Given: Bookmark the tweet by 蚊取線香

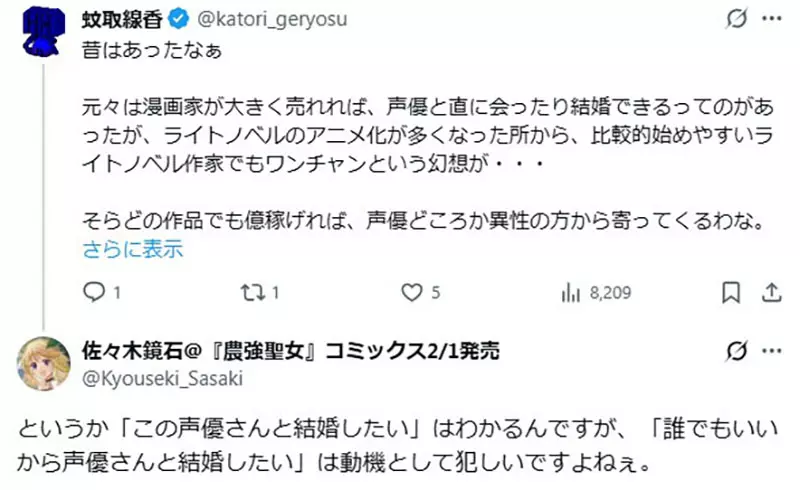Looking at the screenshot, I should tap(733, 292).
